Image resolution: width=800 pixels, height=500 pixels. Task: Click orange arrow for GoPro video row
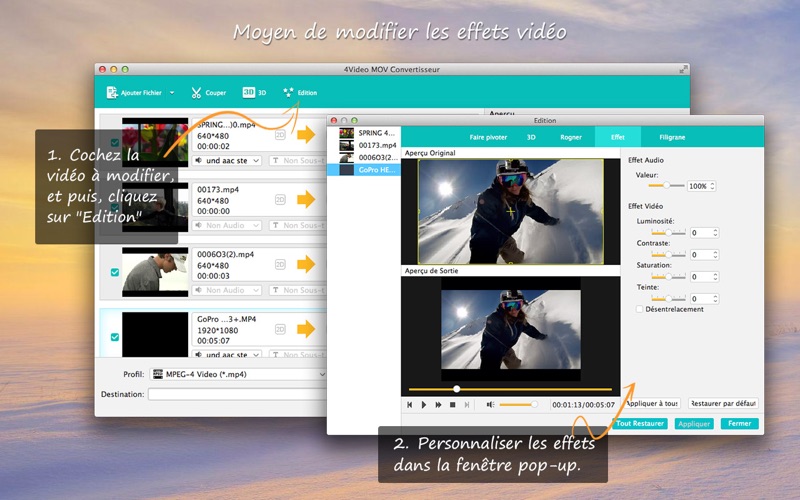click(306, 329)
